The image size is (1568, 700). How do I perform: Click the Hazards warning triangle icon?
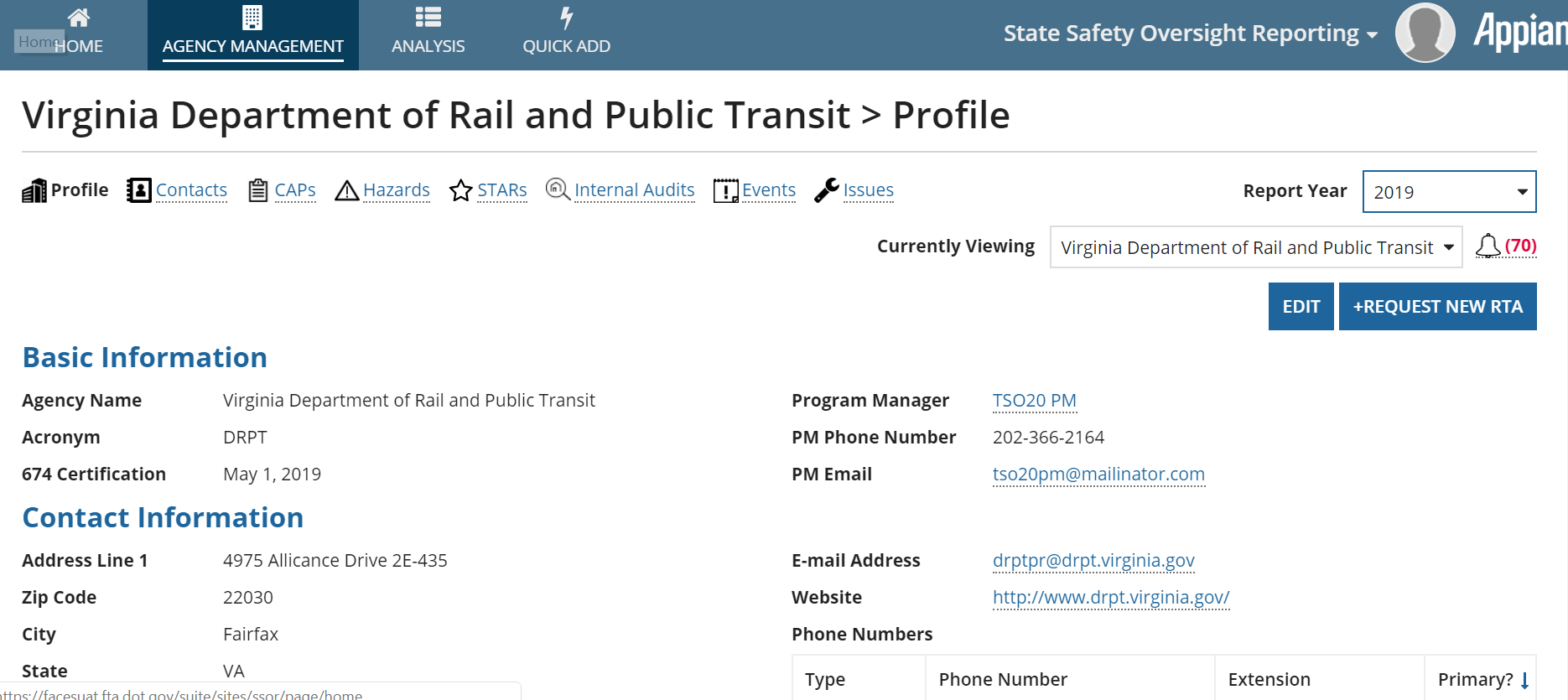point(346,191)
